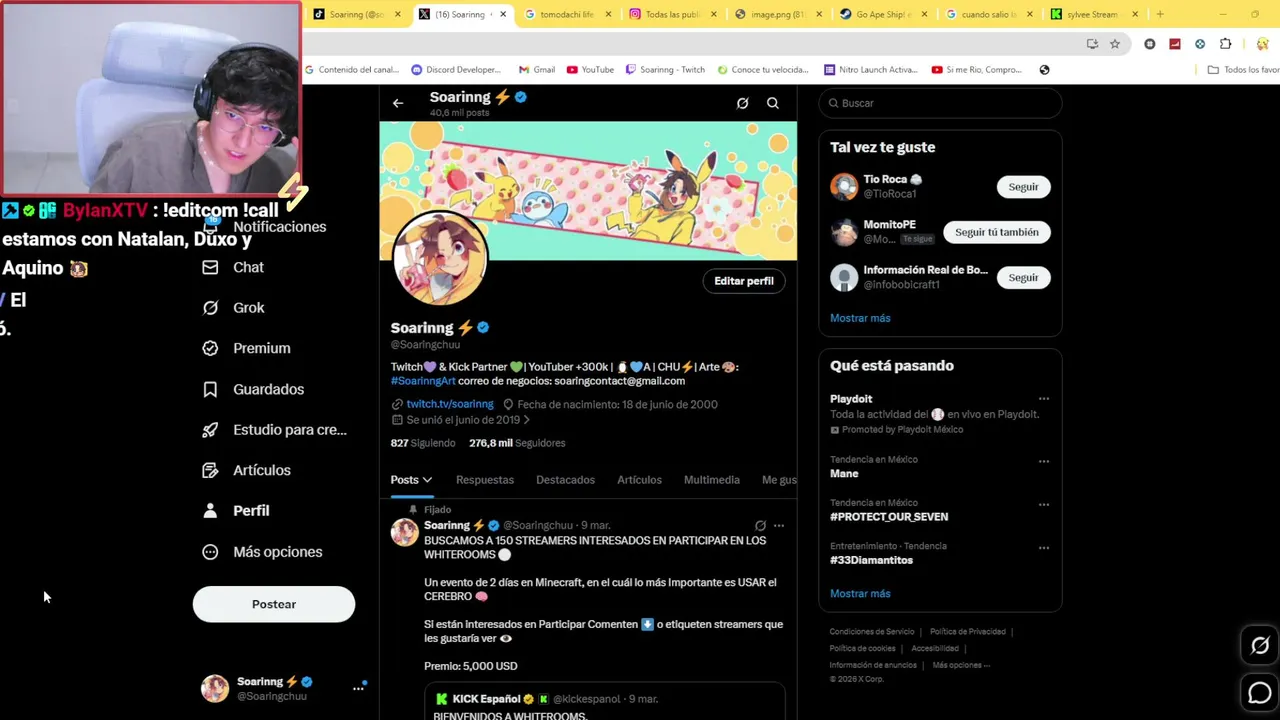Viewport: 1280px width, 720px height.
Task: Switch to the Respuestas tab
Action: pyautogui.click(x=485, y=480)
